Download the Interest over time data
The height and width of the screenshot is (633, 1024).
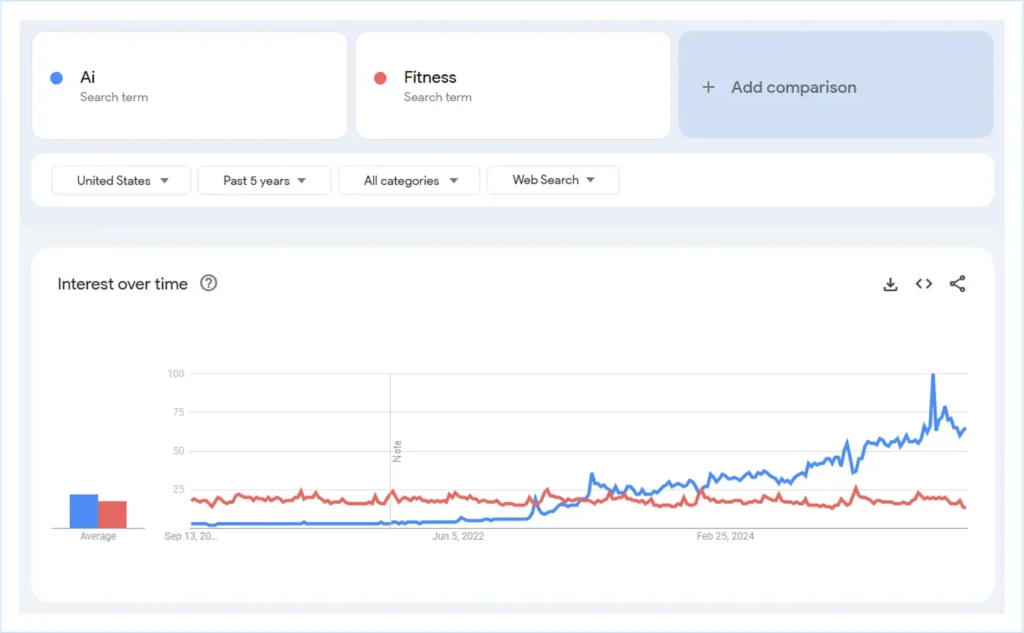(890, 284)
